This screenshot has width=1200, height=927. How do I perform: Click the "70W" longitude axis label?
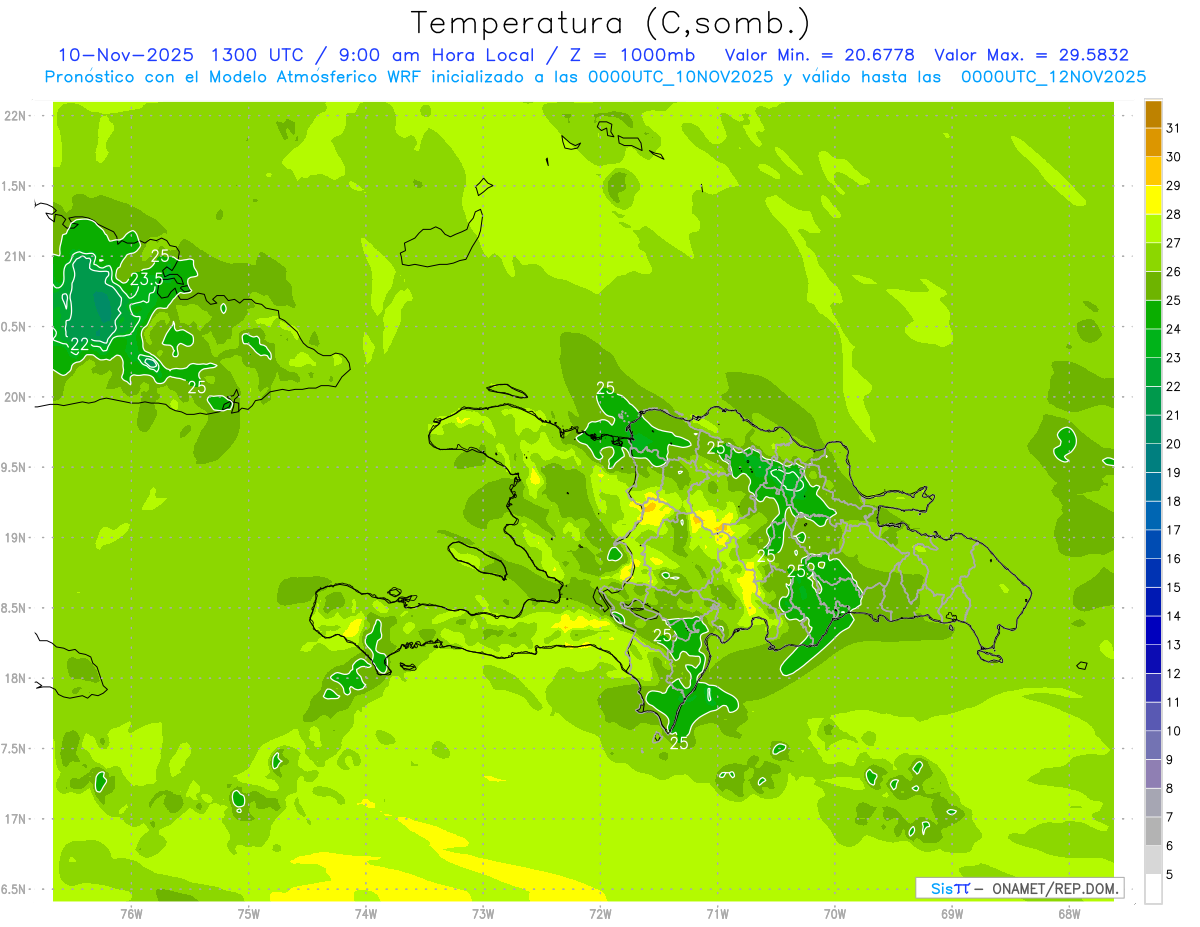tap(834, 913)
